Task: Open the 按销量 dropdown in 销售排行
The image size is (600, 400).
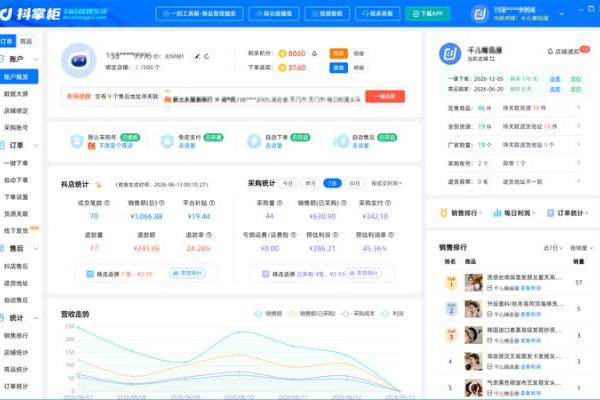Action: (581, 248)
